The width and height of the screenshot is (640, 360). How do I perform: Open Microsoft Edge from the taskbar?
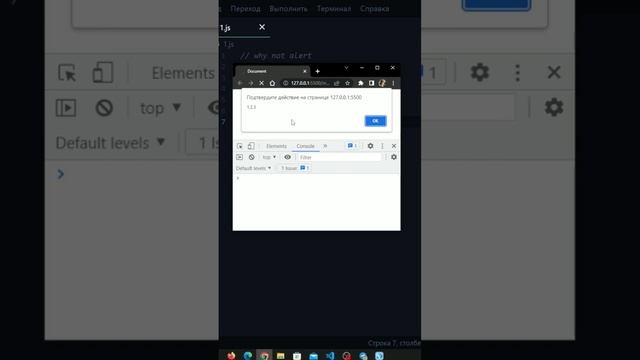click(x=247, y=356)
